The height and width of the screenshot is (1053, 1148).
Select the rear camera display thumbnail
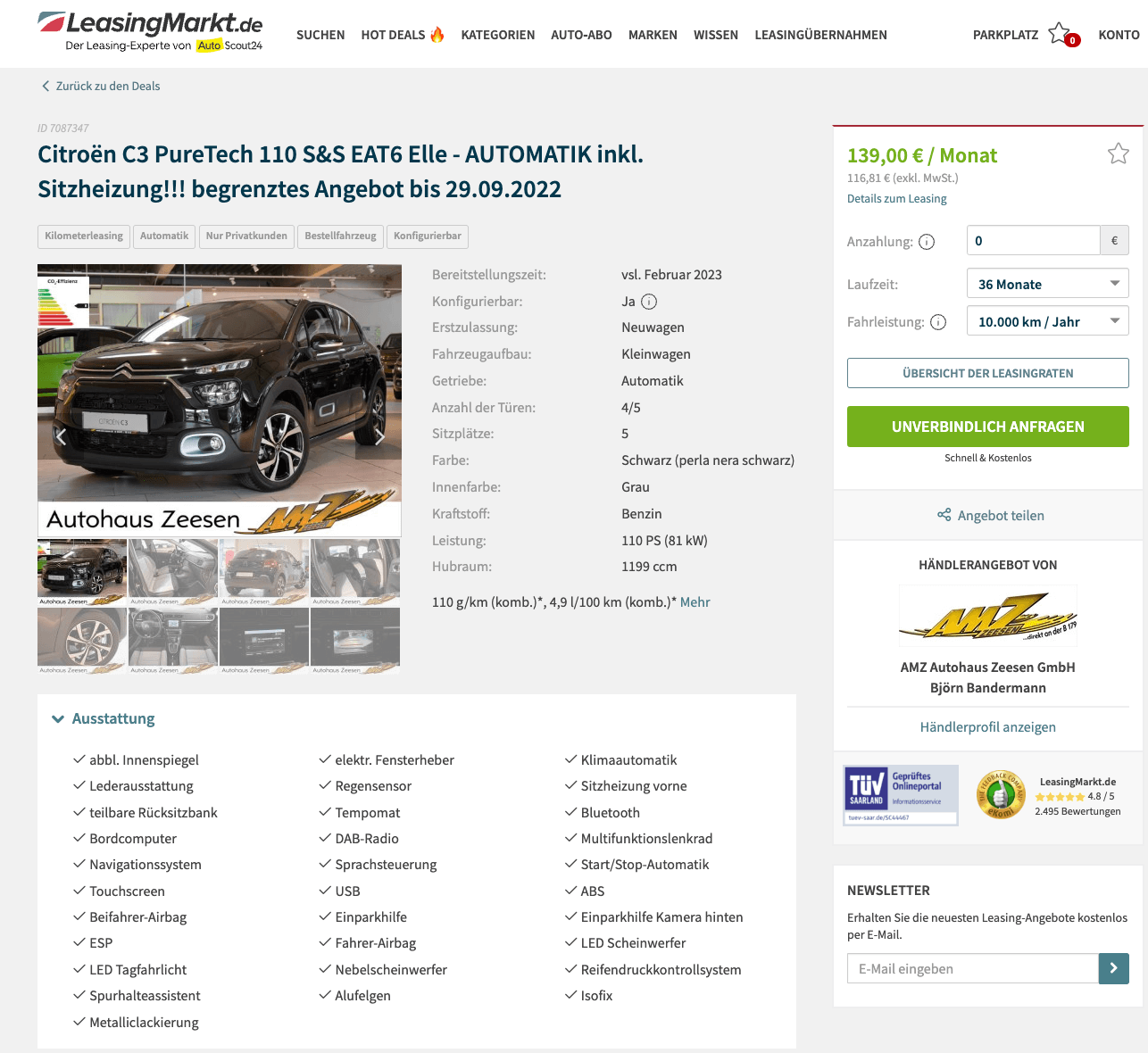[355, 641]
